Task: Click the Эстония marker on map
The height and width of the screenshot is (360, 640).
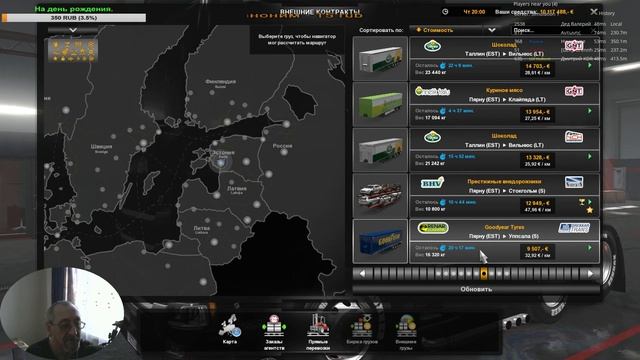Action: click(x=221, y=162)
